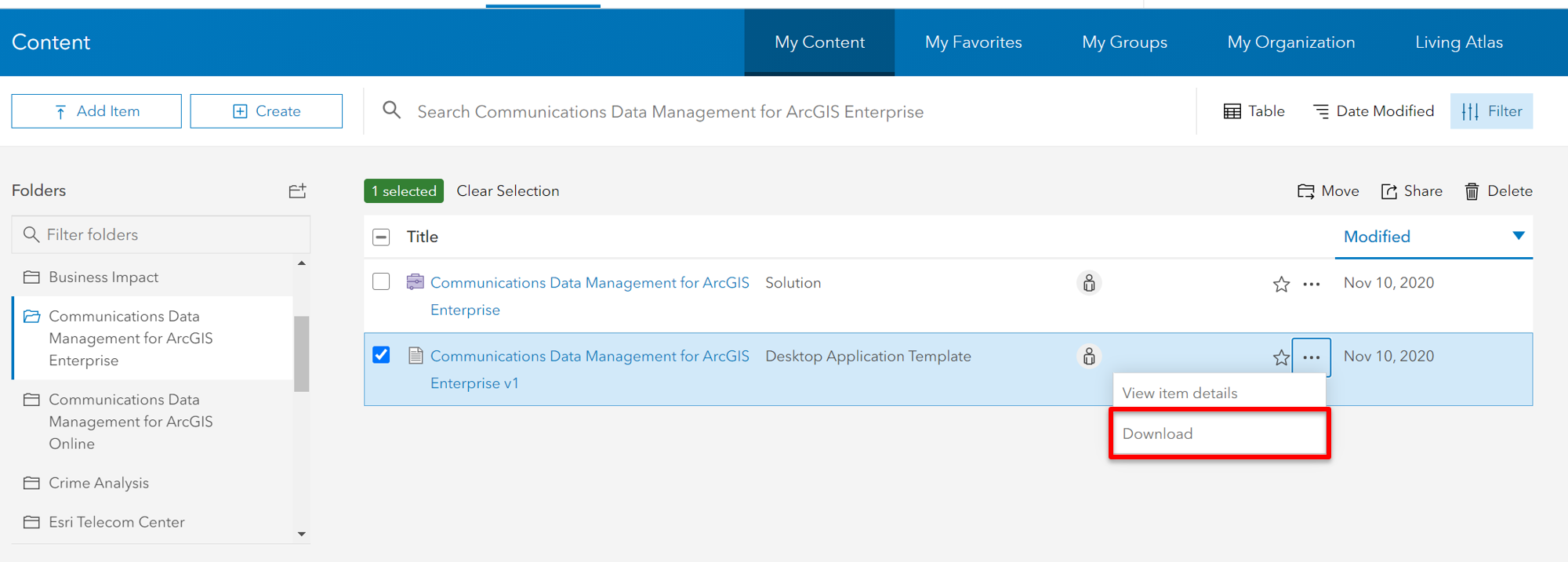Click sharing lock icon on Template row
The width and height of the screenshot is (1568, 562).
tap(1089, 357)
